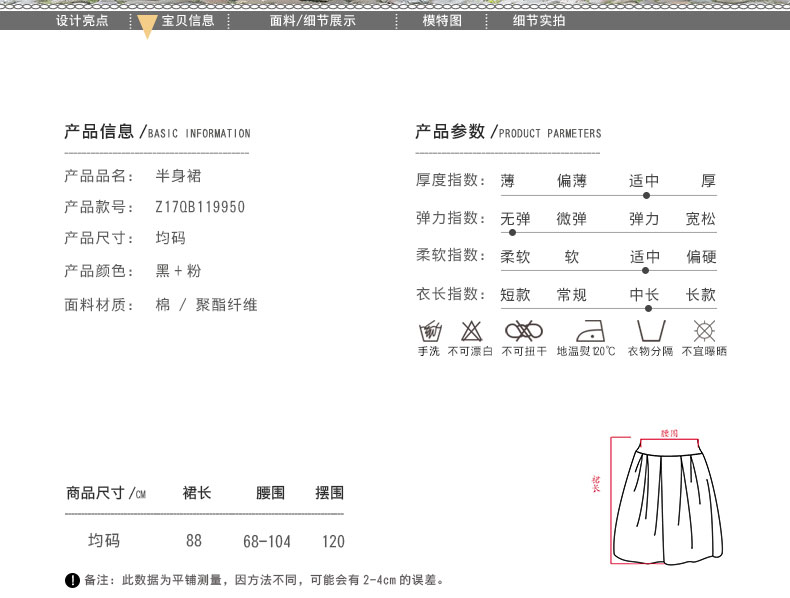
Task: Click the red 腰围 label on diagram
Action: [x=670, y=433]
